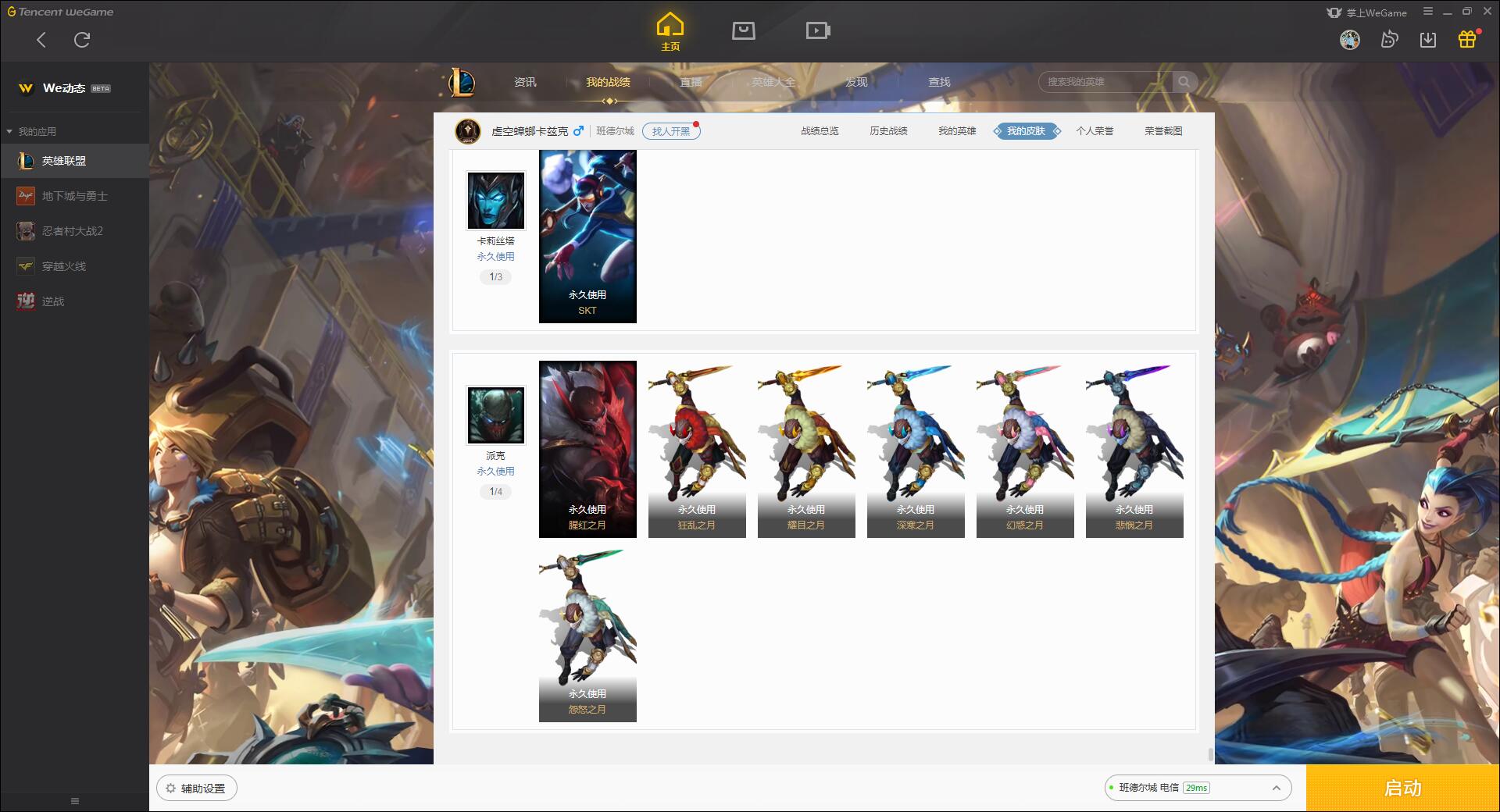Click the content vertical scrollbar thumb
The height and width of the screenshot is (812, 1500).
pyautogui.click(x=1211, y=754)
